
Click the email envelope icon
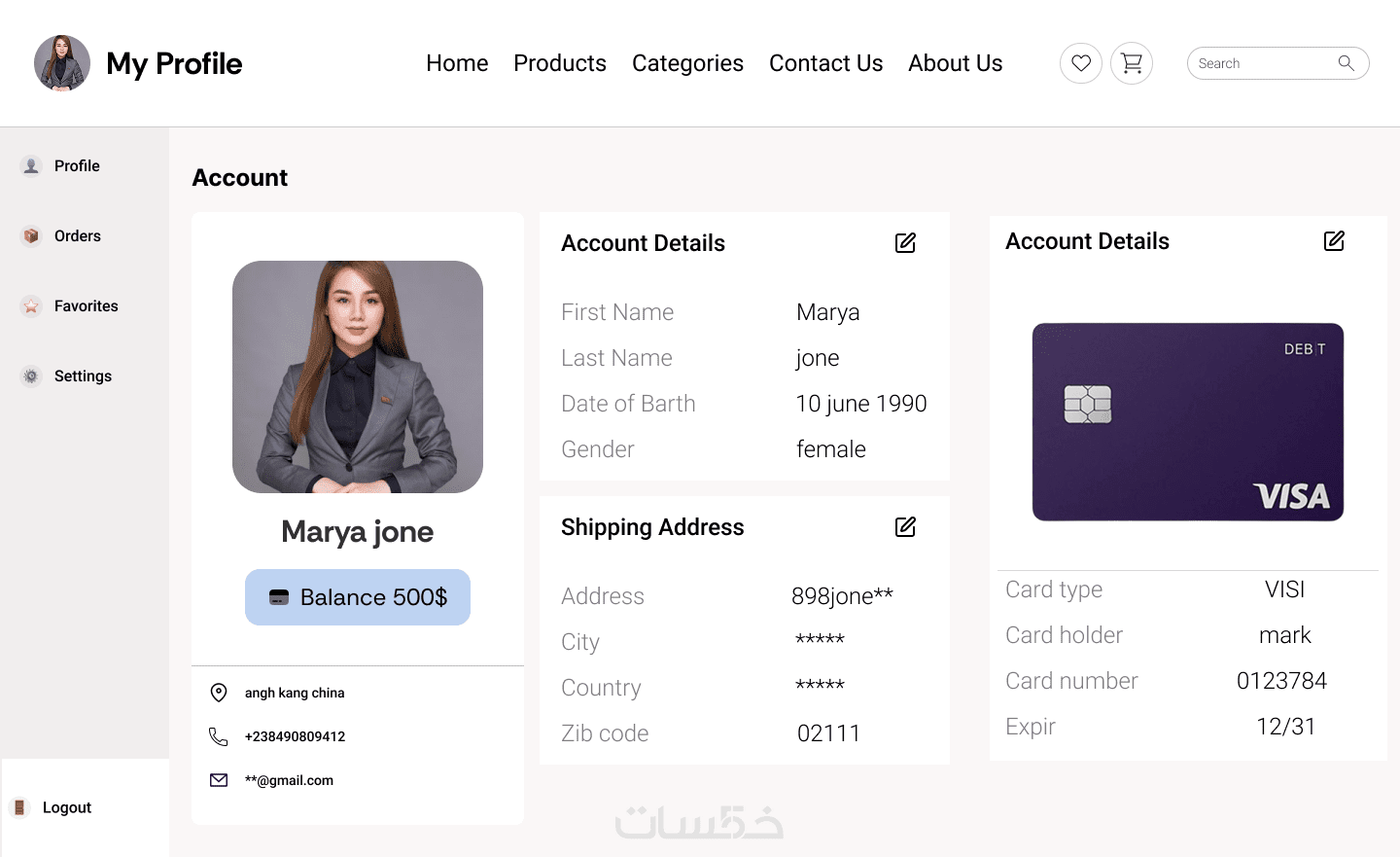pyautogui.click(x=219, y=780)
